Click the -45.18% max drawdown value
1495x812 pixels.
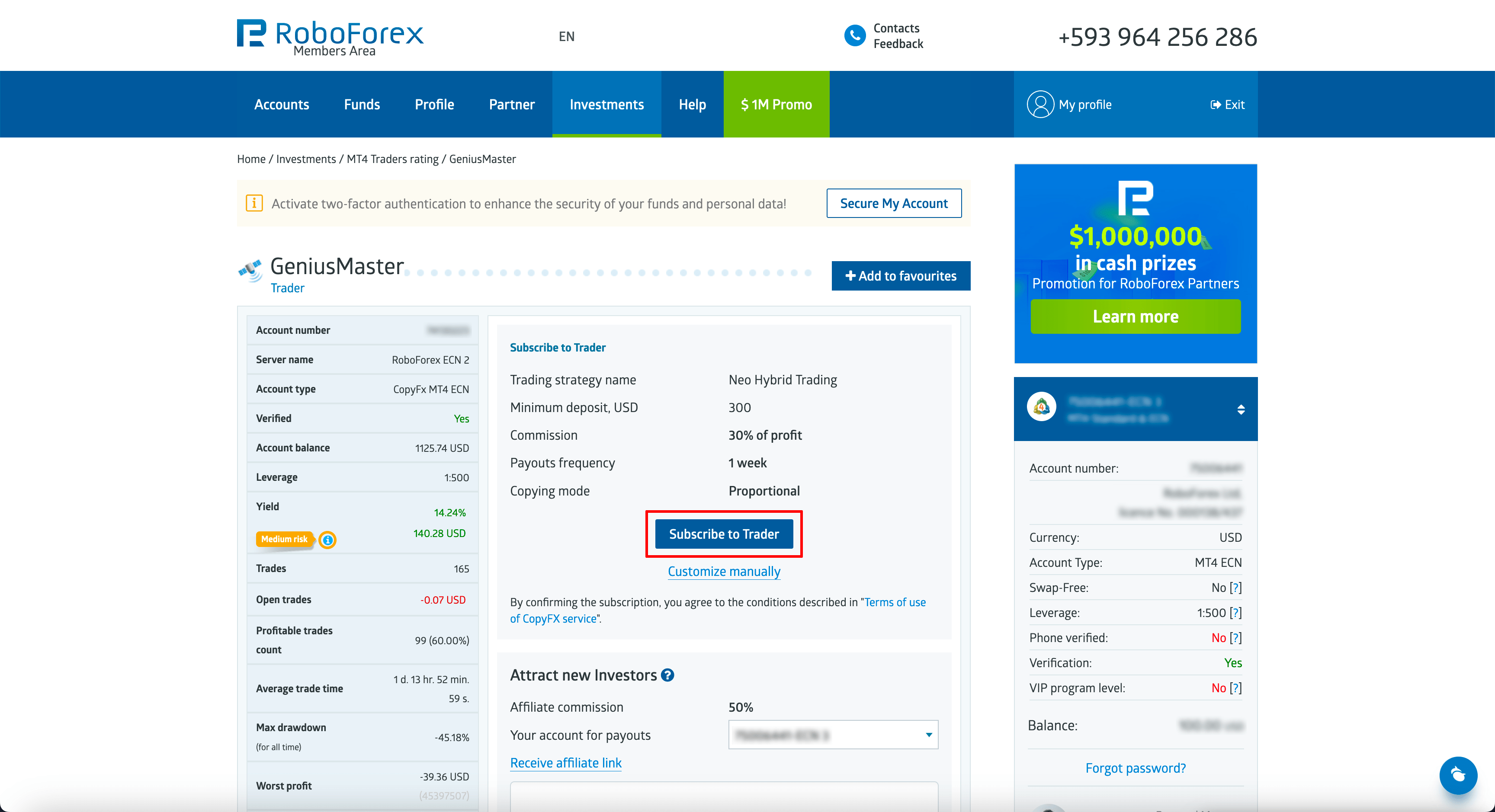(x=452, y=737)
